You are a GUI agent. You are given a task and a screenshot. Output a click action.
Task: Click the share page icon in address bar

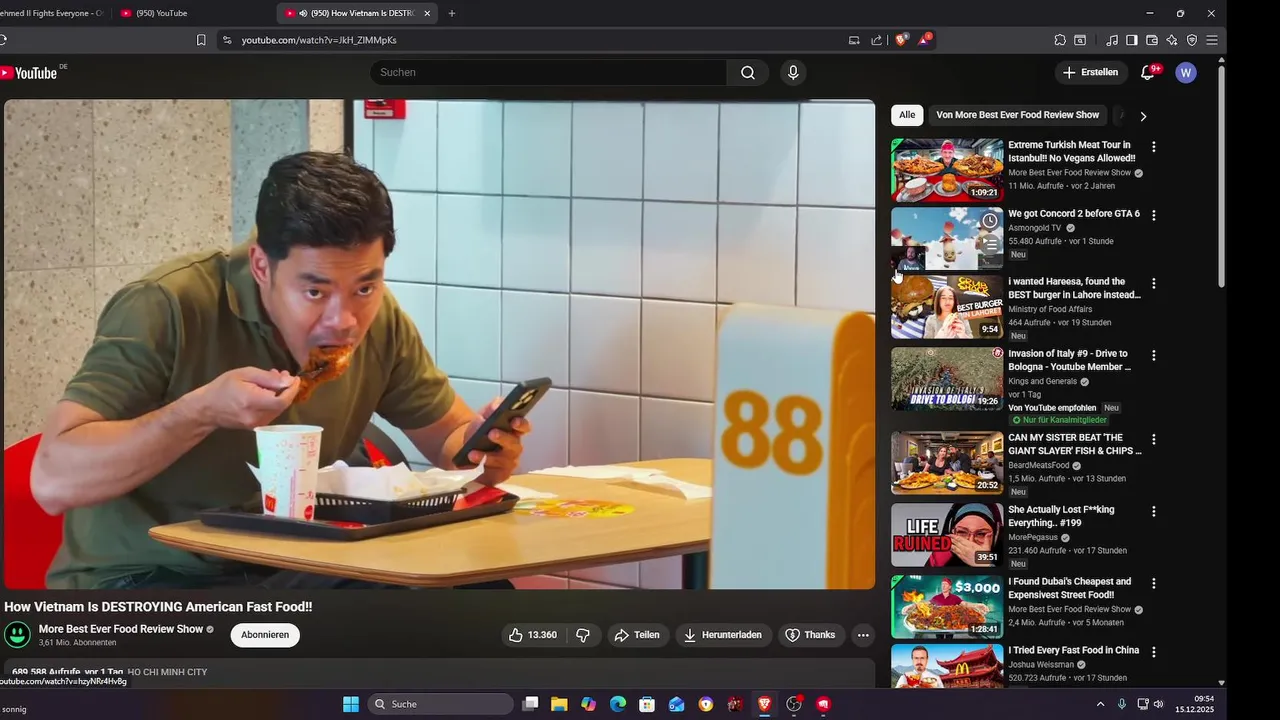click(877, 40)
